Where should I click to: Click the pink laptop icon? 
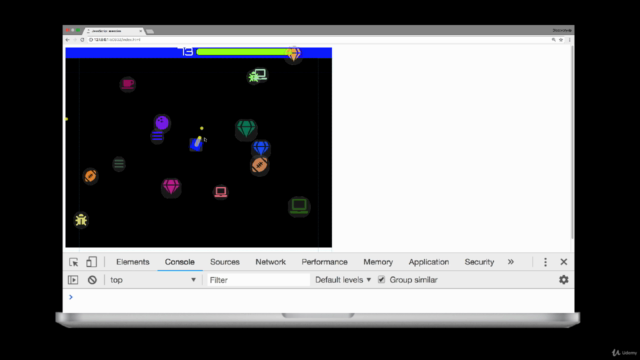[x=221, y=192]
